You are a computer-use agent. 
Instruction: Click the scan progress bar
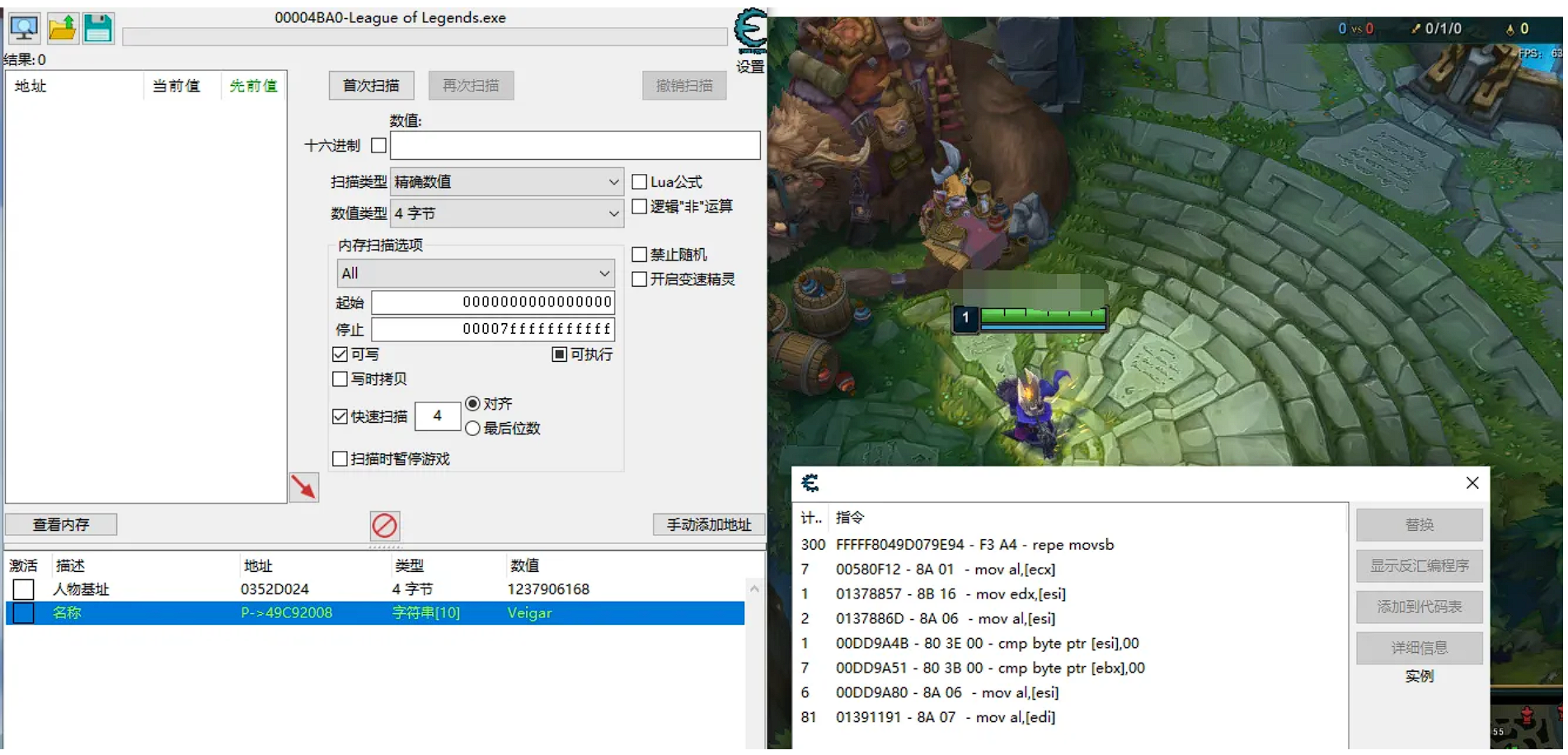(425, 36)
